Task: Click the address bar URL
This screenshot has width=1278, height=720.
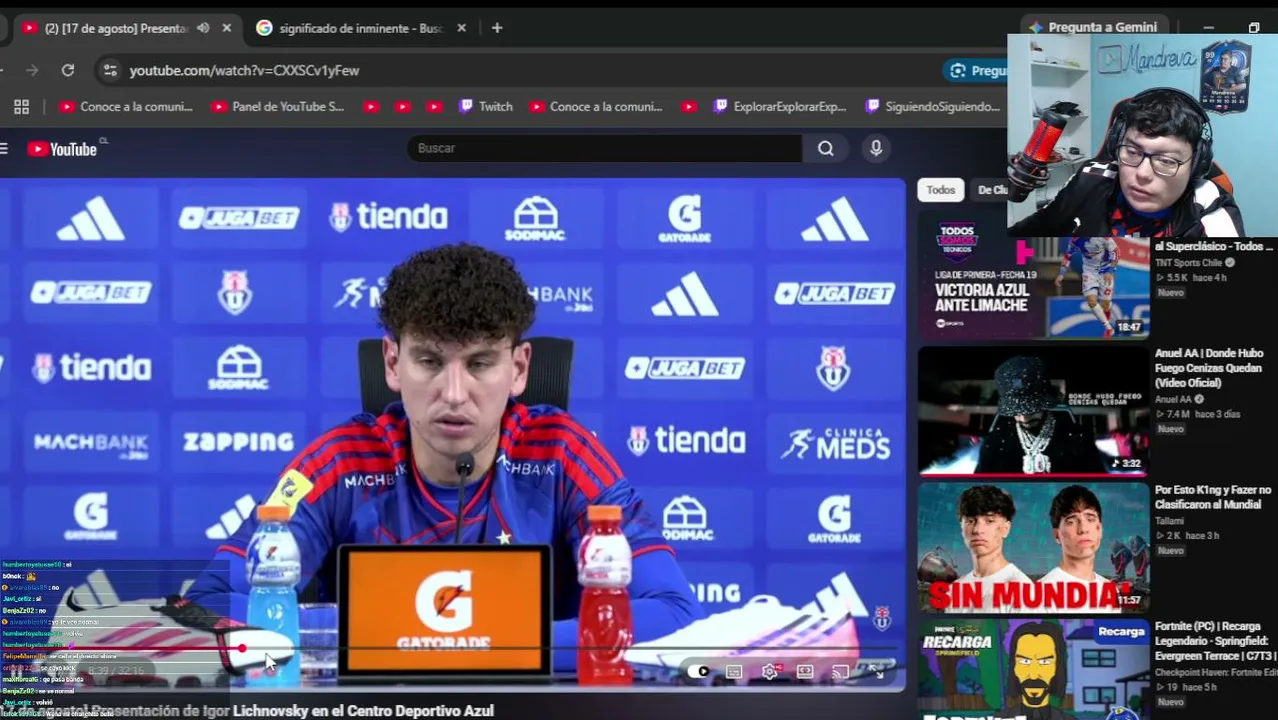Action: tap(244, 70)
